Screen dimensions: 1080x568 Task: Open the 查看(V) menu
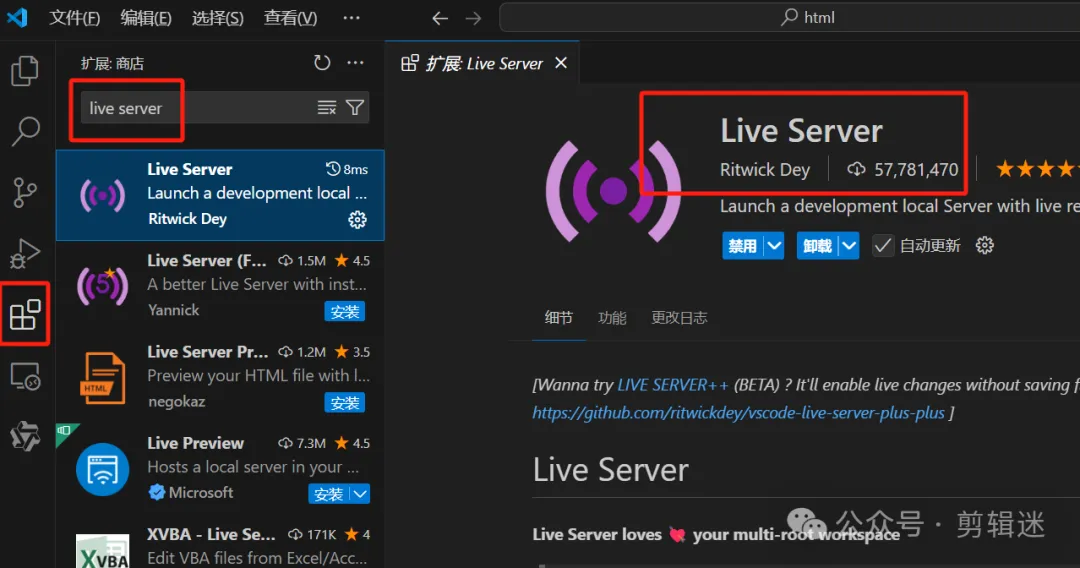pyautogui.click(x=291, y=17)
